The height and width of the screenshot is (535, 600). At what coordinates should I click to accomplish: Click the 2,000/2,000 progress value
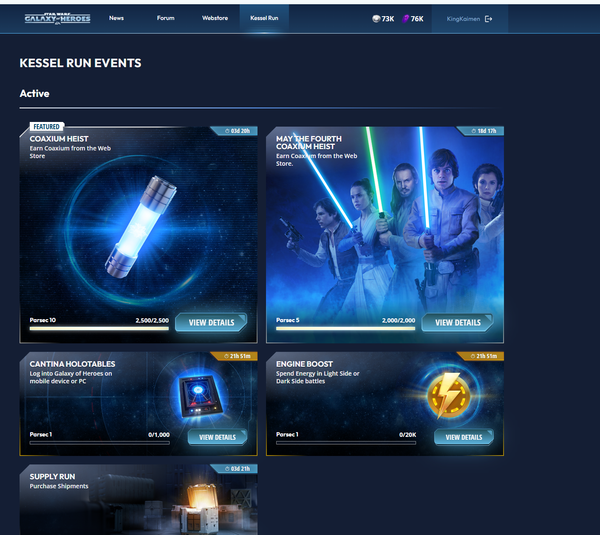click(398, 320)
